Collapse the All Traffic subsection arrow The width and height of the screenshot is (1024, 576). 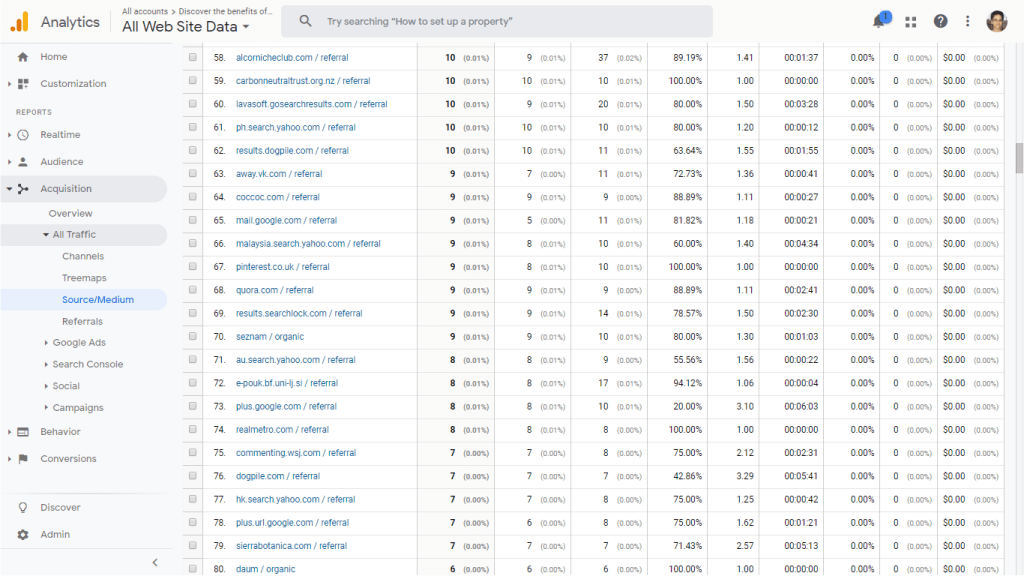coord(46,234)
